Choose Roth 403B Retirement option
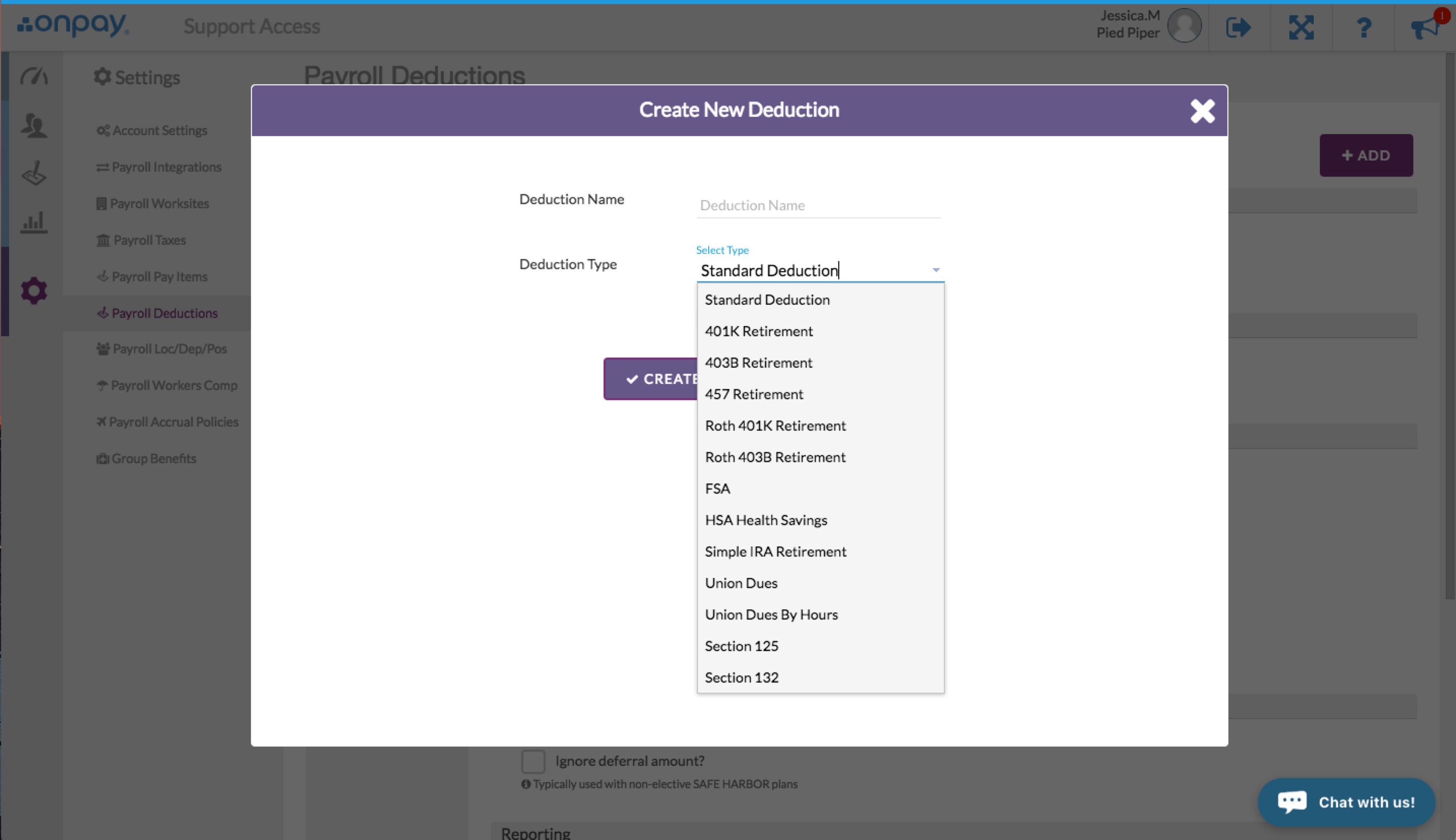 pos(820,457)
